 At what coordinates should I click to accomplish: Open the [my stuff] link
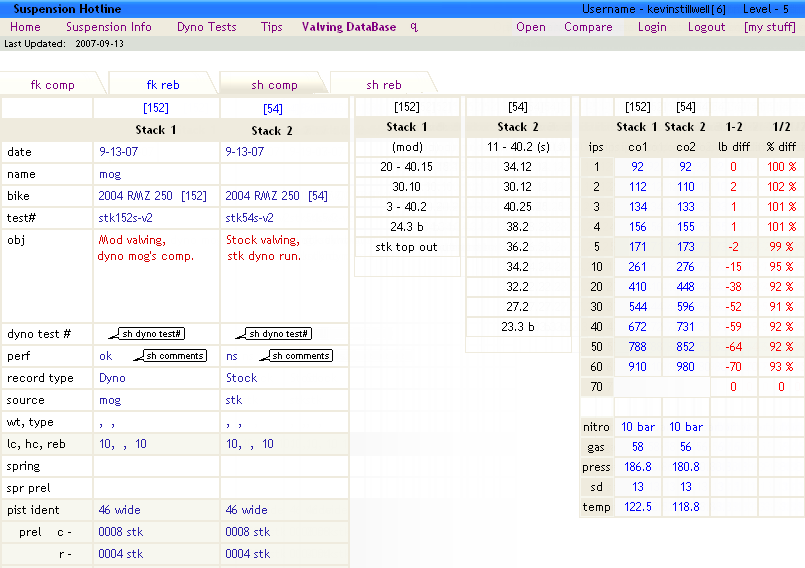tap(770, 27)
